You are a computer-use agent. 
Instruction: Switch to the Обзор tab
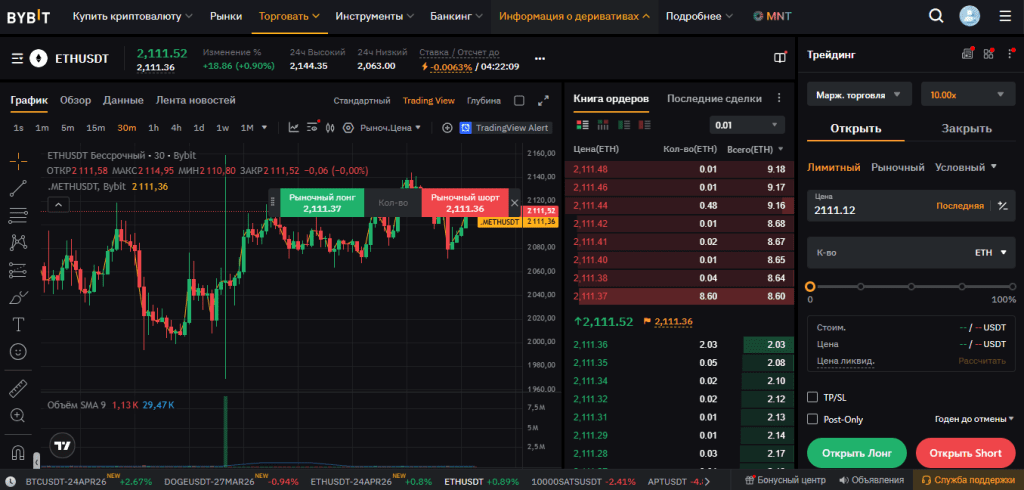(x=75, y=101)
